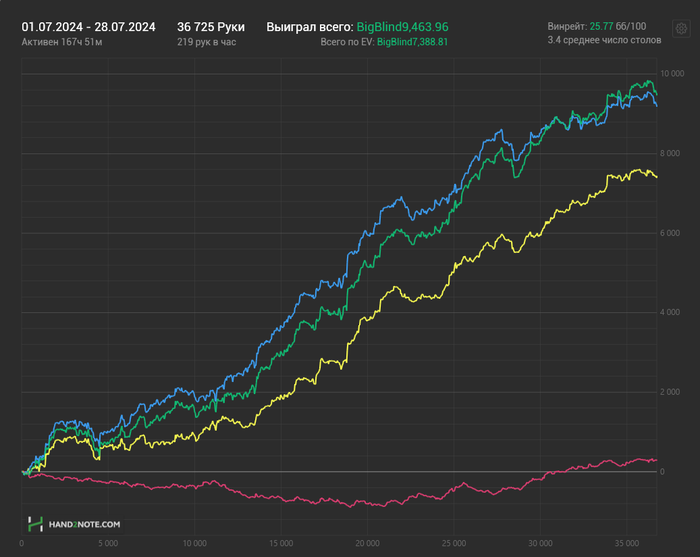Click '219 рук в час' rate text
The height and width of the screenshot is (557, 700).
click(206, 42)
